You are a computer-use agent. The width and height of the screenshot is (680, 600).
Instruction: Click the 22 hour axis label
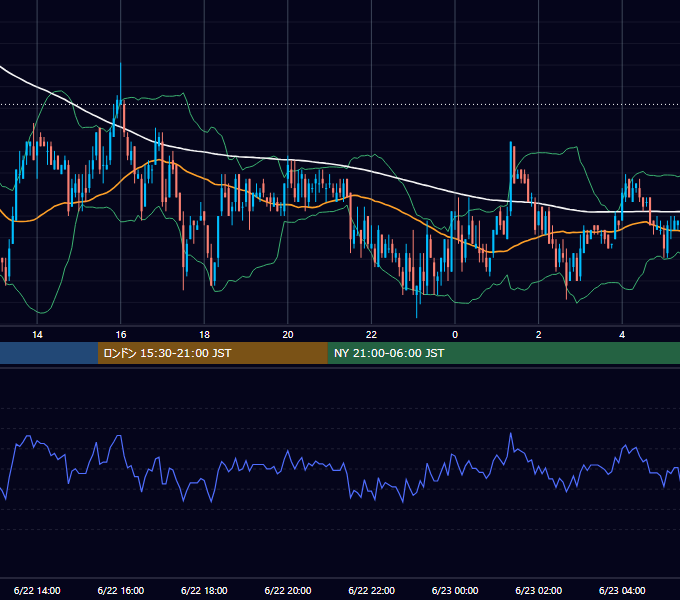click(371, 335)
